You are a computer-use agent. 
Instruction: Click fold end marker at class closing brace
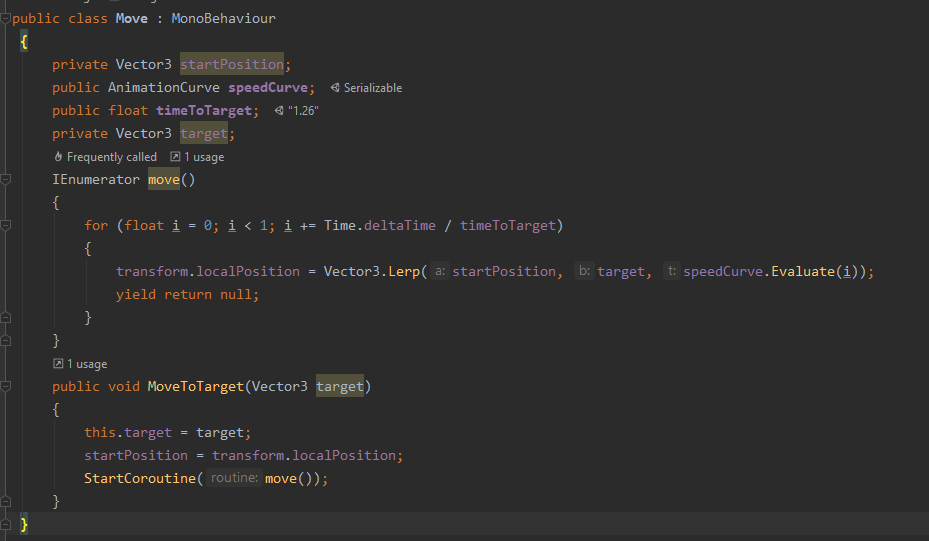[5, 524]
